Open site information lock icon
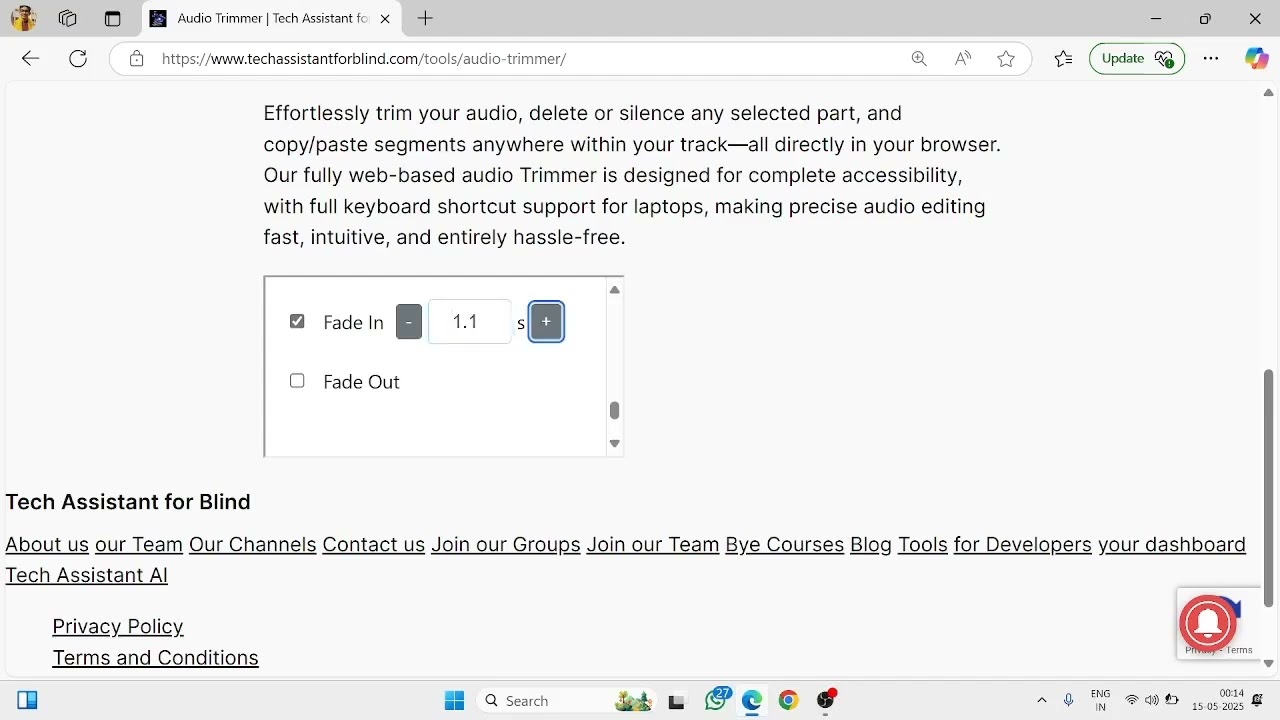Viewport: 1280px width, 720px height. pyautogui.click(x=137, y=59)
